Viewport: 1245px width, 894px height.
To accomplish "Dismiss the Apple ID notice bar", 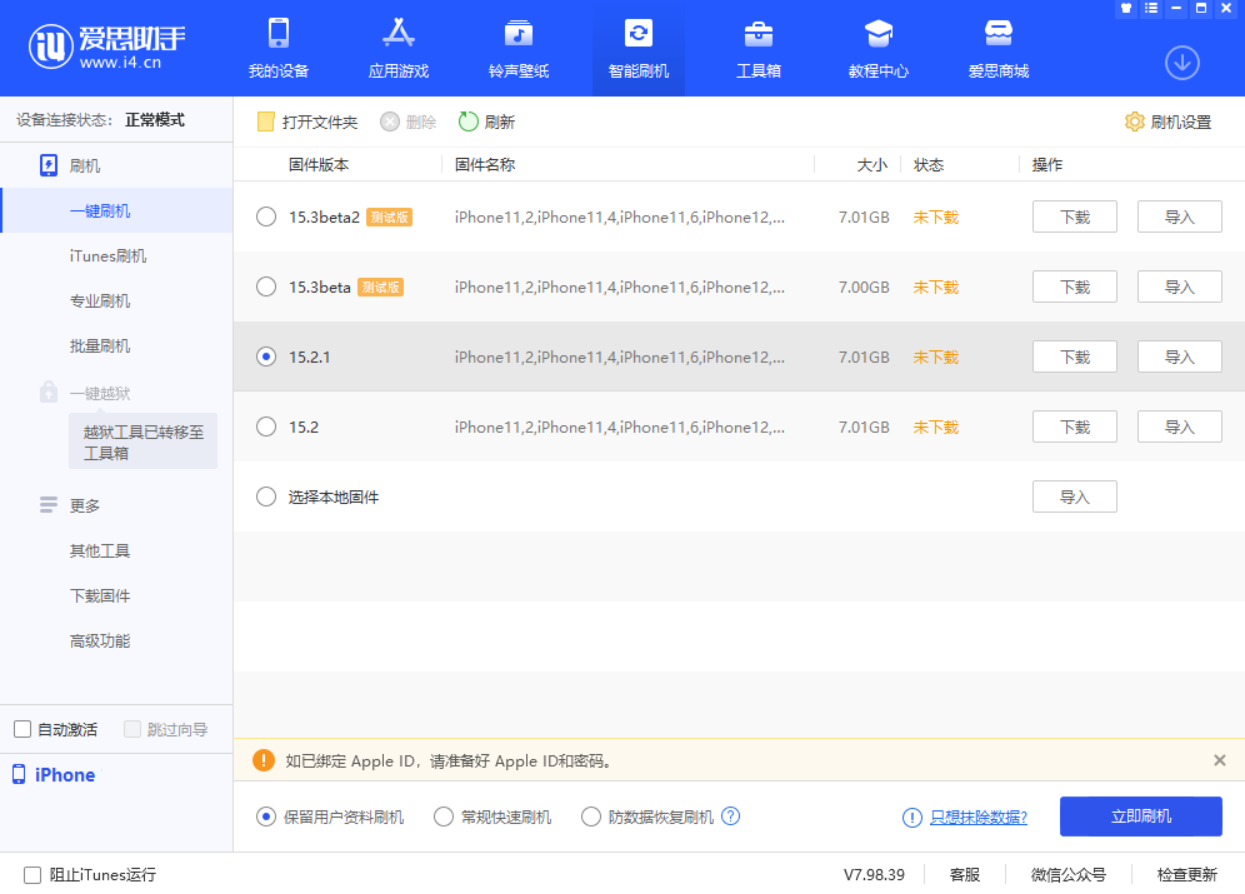I will (1220, 760).
